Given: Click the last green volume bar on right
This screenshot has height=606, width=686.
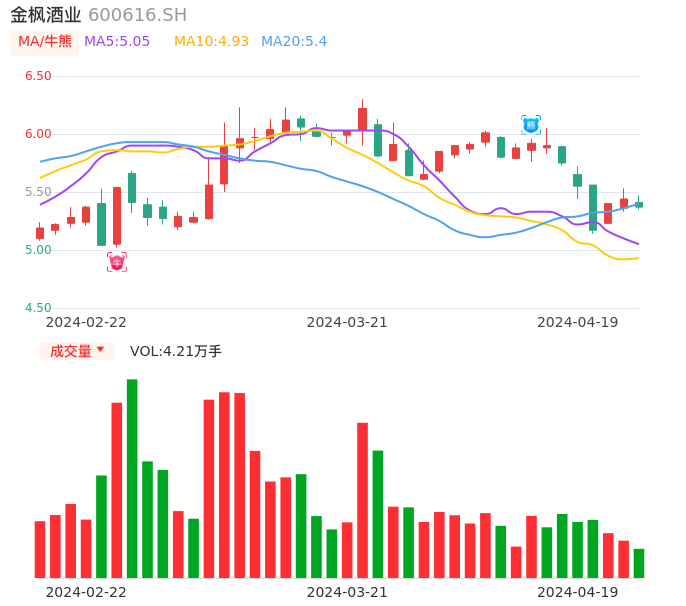Looking at the screenshot, I should click(x=639, y=563).
